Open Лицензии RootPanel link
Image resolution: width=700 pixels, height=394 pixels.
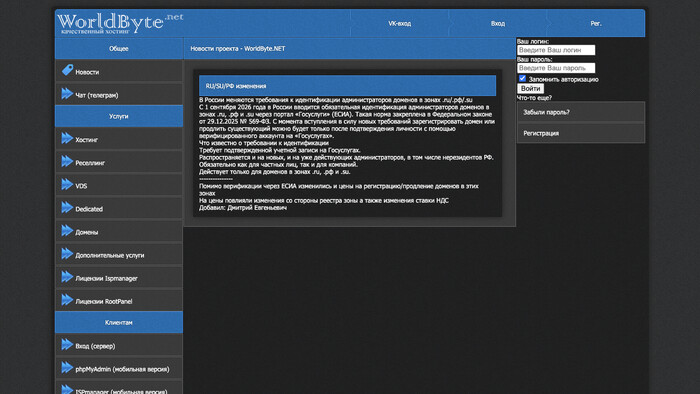click(119, 301)
